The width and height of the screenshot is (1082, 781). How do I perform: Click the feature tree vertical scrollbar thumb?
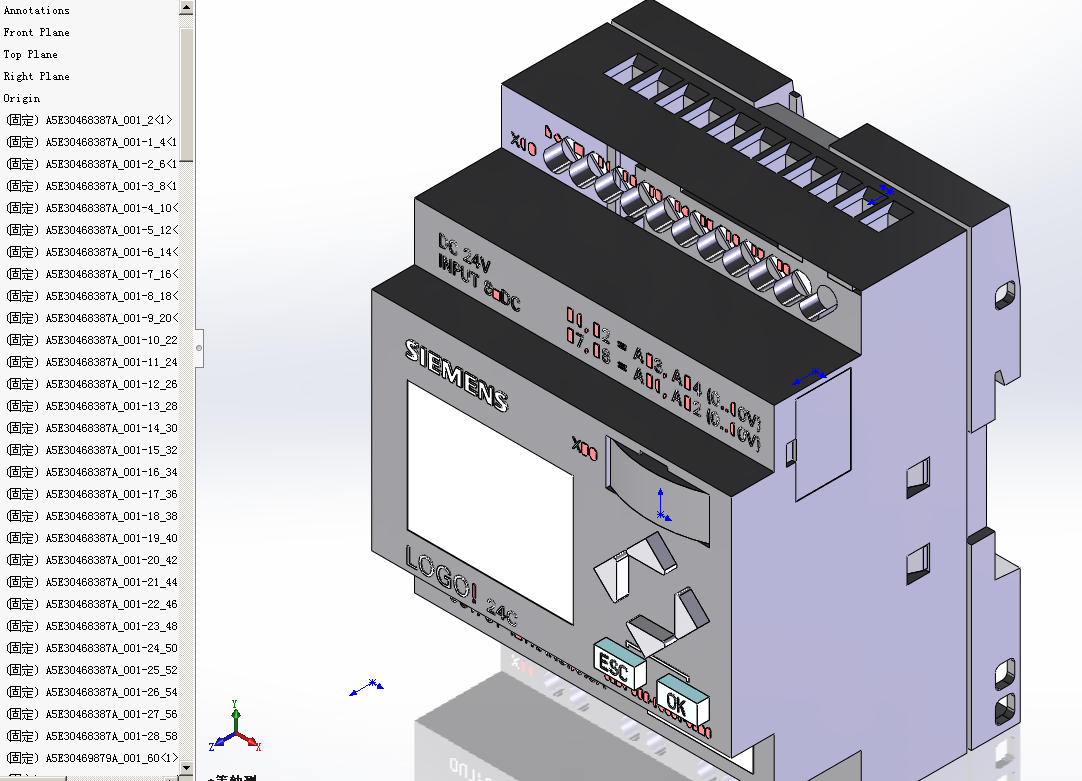186,93
